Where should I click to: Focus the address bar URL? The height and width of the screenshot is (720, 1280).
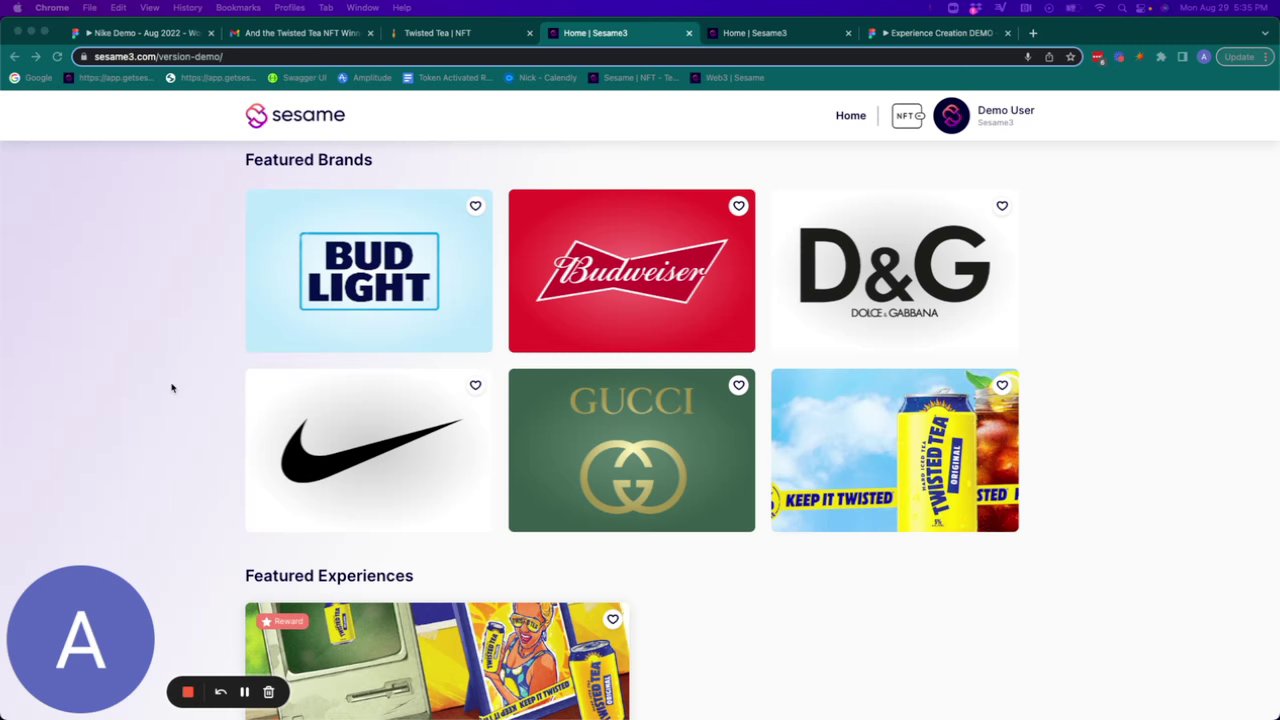tap(158, 57)
